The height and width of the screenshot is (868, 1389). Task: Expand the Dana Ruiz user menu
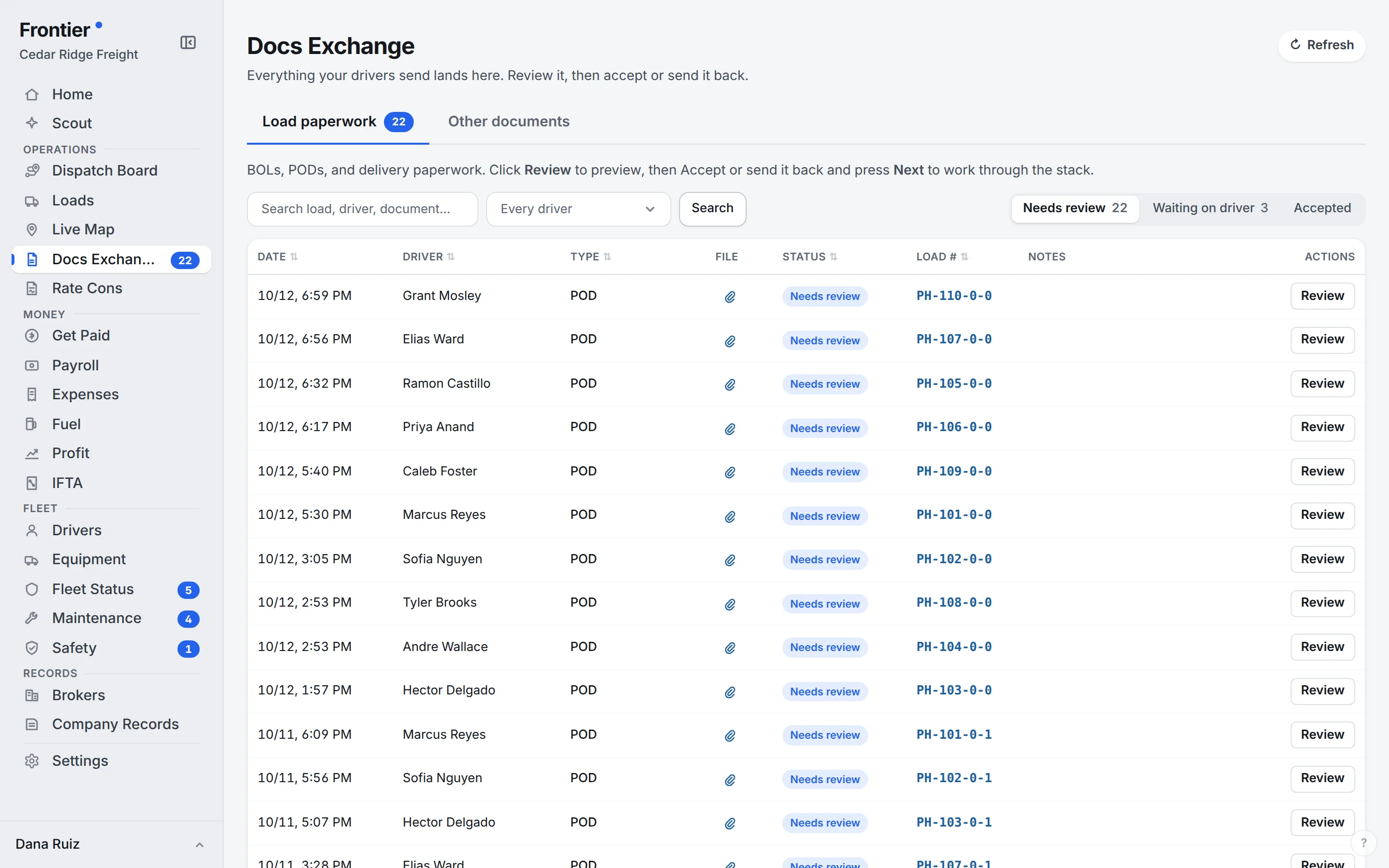tap(111, 844)
